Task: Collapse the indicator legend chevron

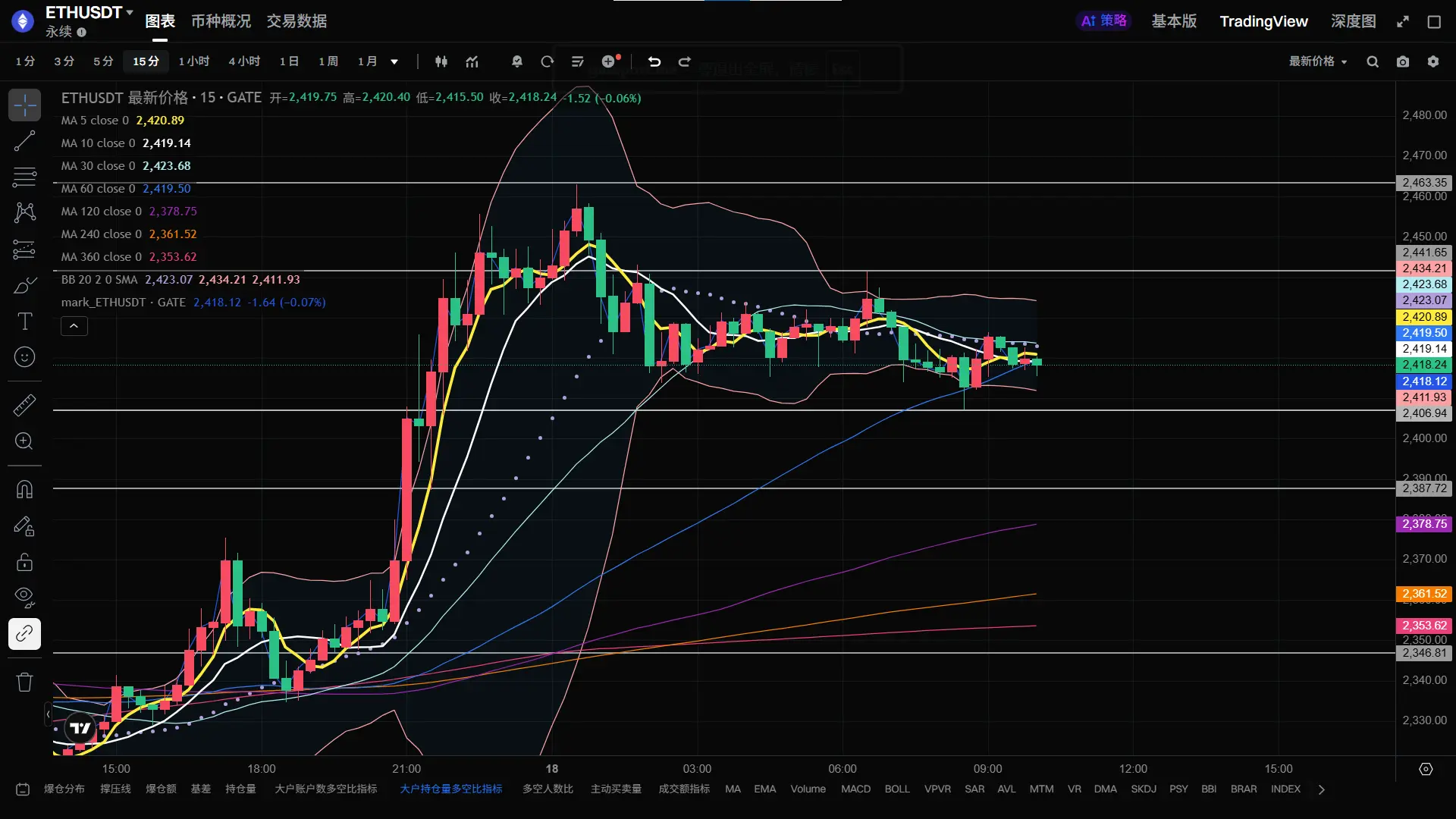Action: click(x=74, y=326)
